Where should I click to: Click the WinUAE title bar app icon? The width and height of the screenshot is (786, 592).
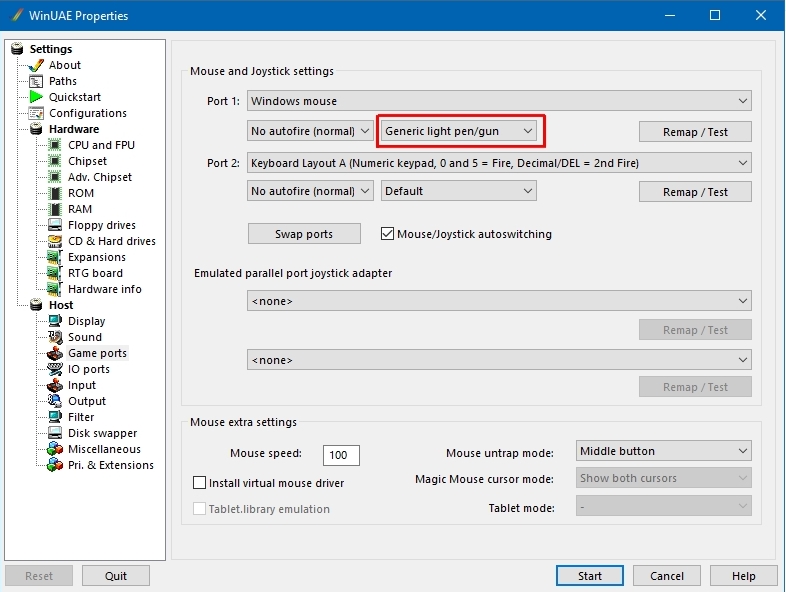click(17, 15)
